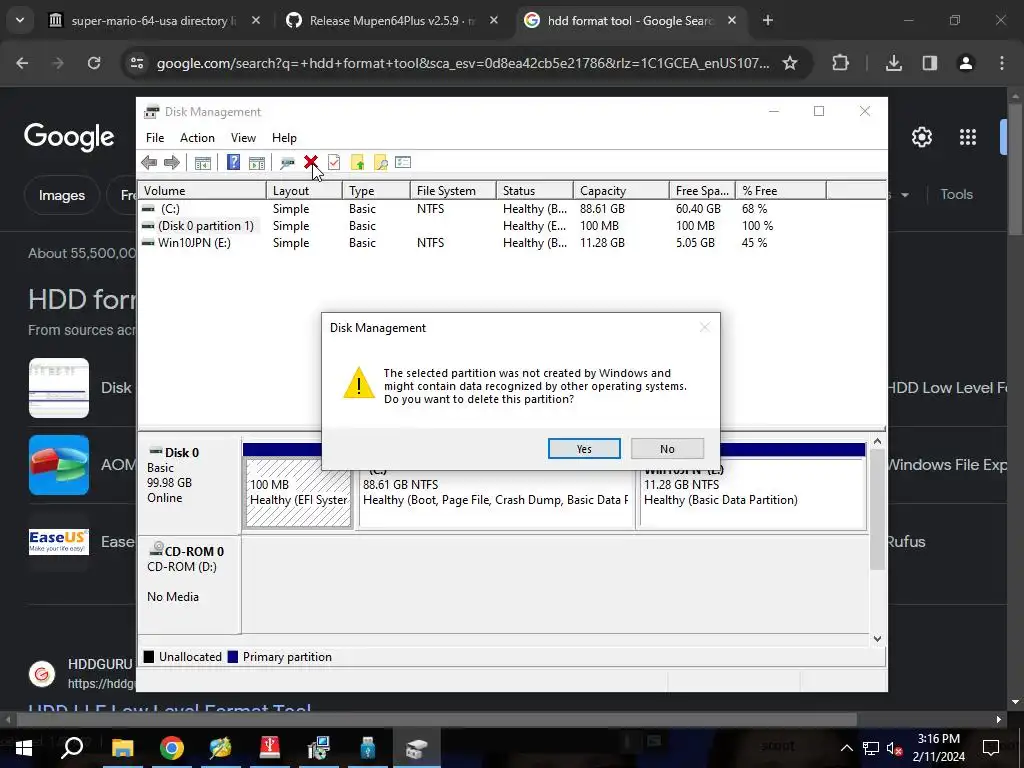
Task: Toggle the Show/Hide Console Tree toolbar icon
Action: 202,163
